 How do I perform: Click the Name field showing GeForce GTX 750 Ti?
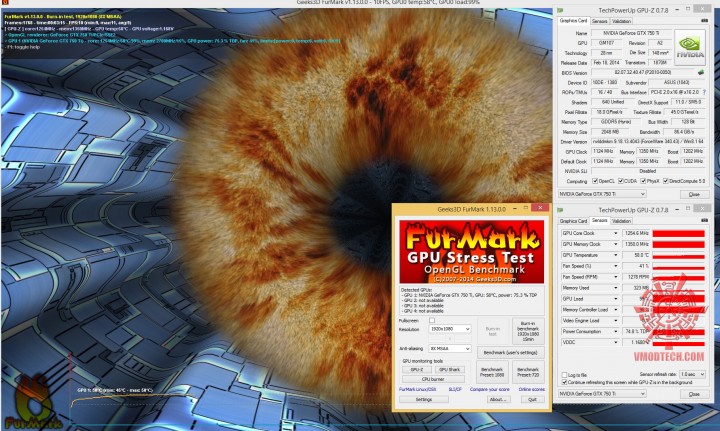click(631, 33)
